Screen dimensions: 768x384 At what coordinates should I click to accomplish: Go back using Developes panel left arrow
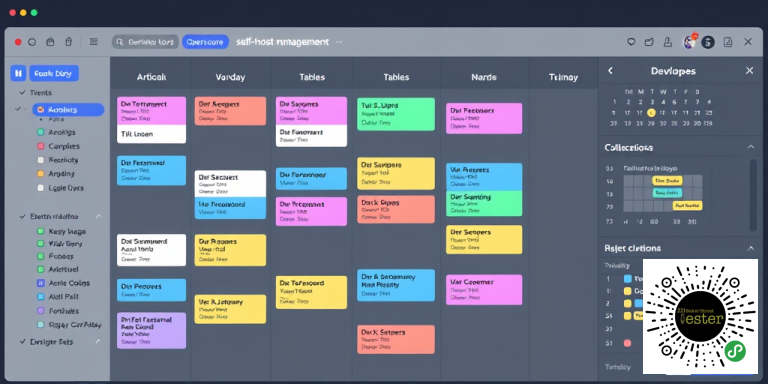pyautogui.click(x=610, y=71)
